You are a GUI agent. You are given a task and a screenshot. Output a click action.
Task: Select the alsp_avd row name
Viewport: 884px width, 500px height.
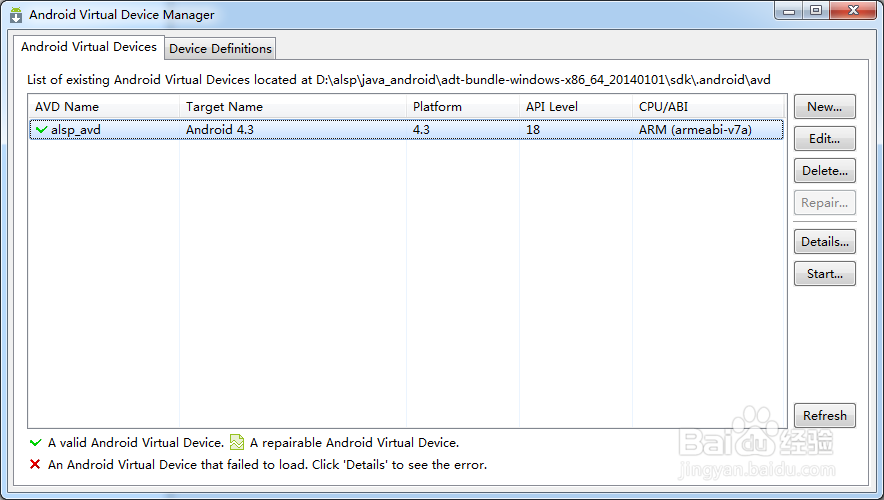pyautogui.click(x=76, y=130)
